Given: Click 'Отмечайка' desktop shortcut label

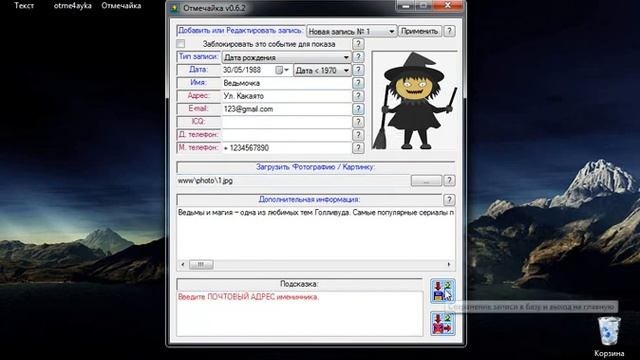Looking at the screenshot, I should 121,6.
